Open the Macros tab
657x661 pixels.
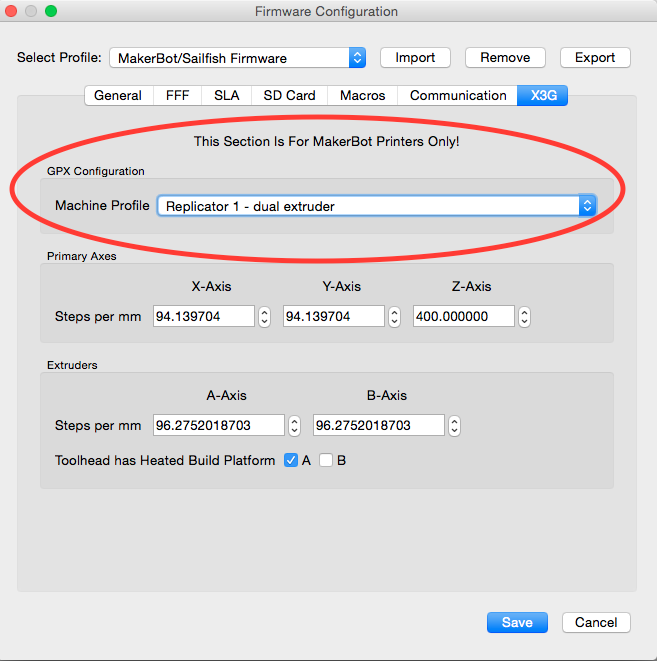362,95
